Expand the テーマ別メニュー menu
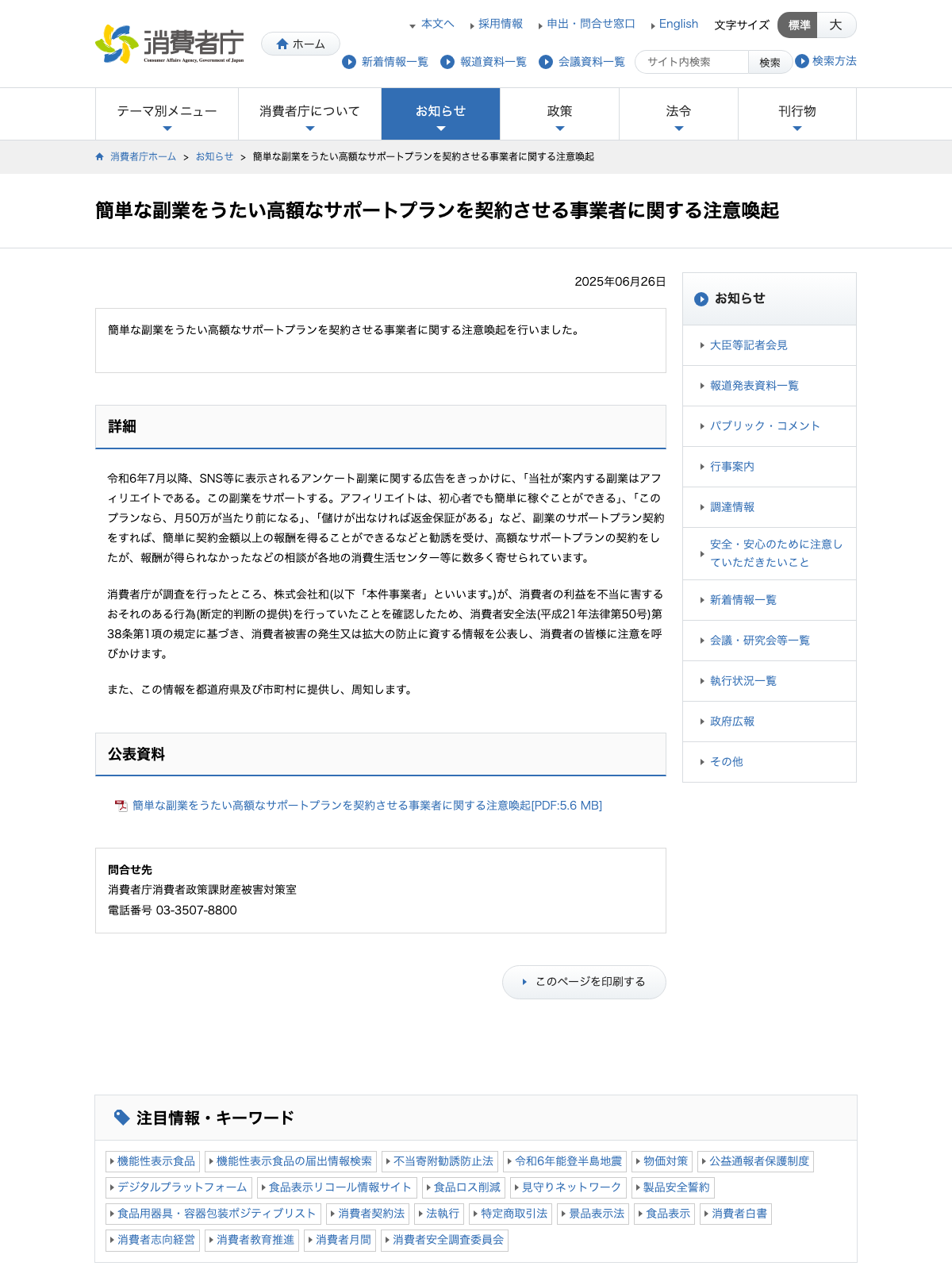 pos(167,114)
